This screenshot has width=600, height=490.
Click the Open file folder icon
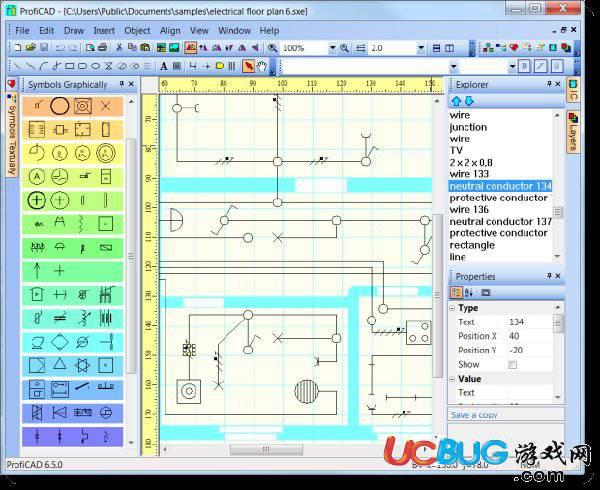coord(31,48)
